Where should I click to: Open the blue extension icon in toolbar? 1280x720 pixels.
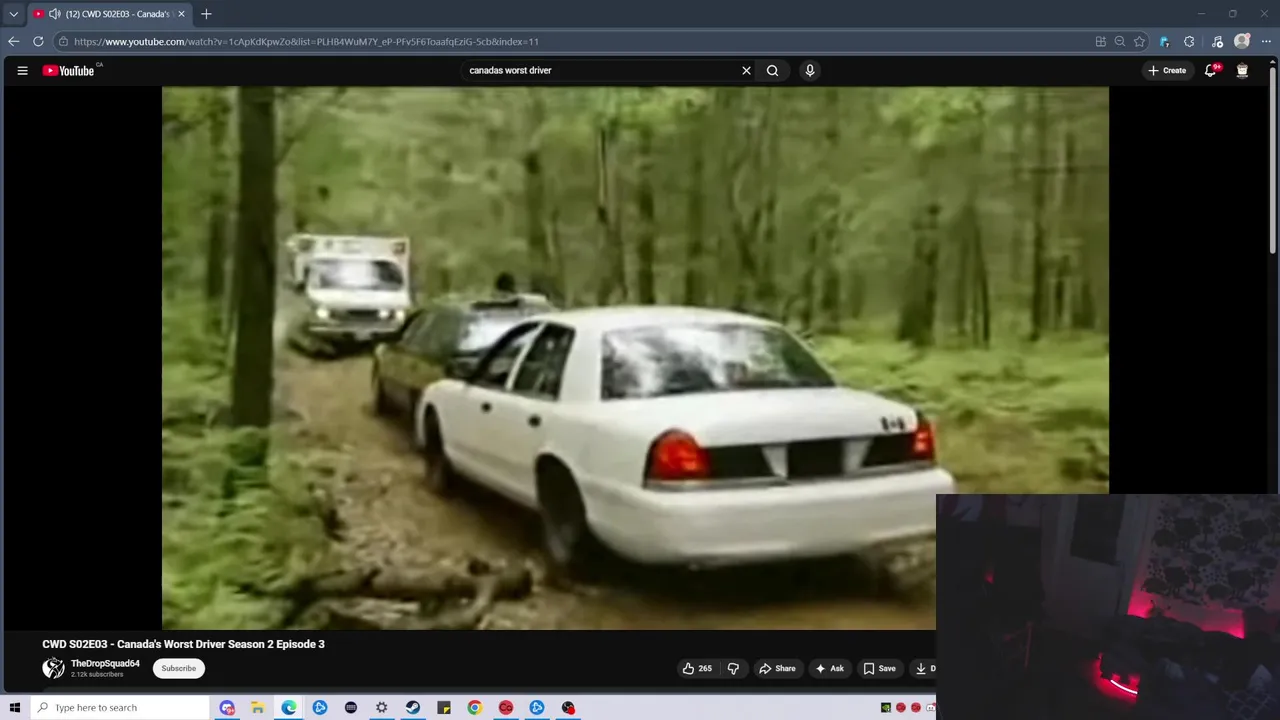pyautogui.click(x=1164, y=42)
